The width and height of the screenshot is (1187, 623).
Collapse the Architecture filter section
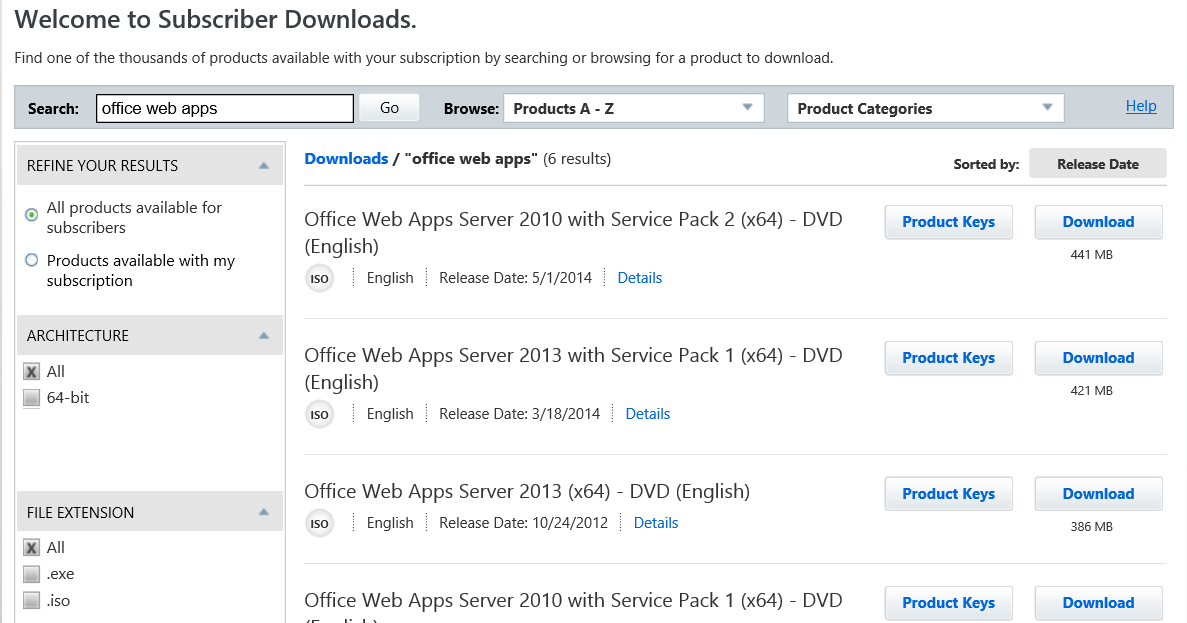(x=263, y=335)
